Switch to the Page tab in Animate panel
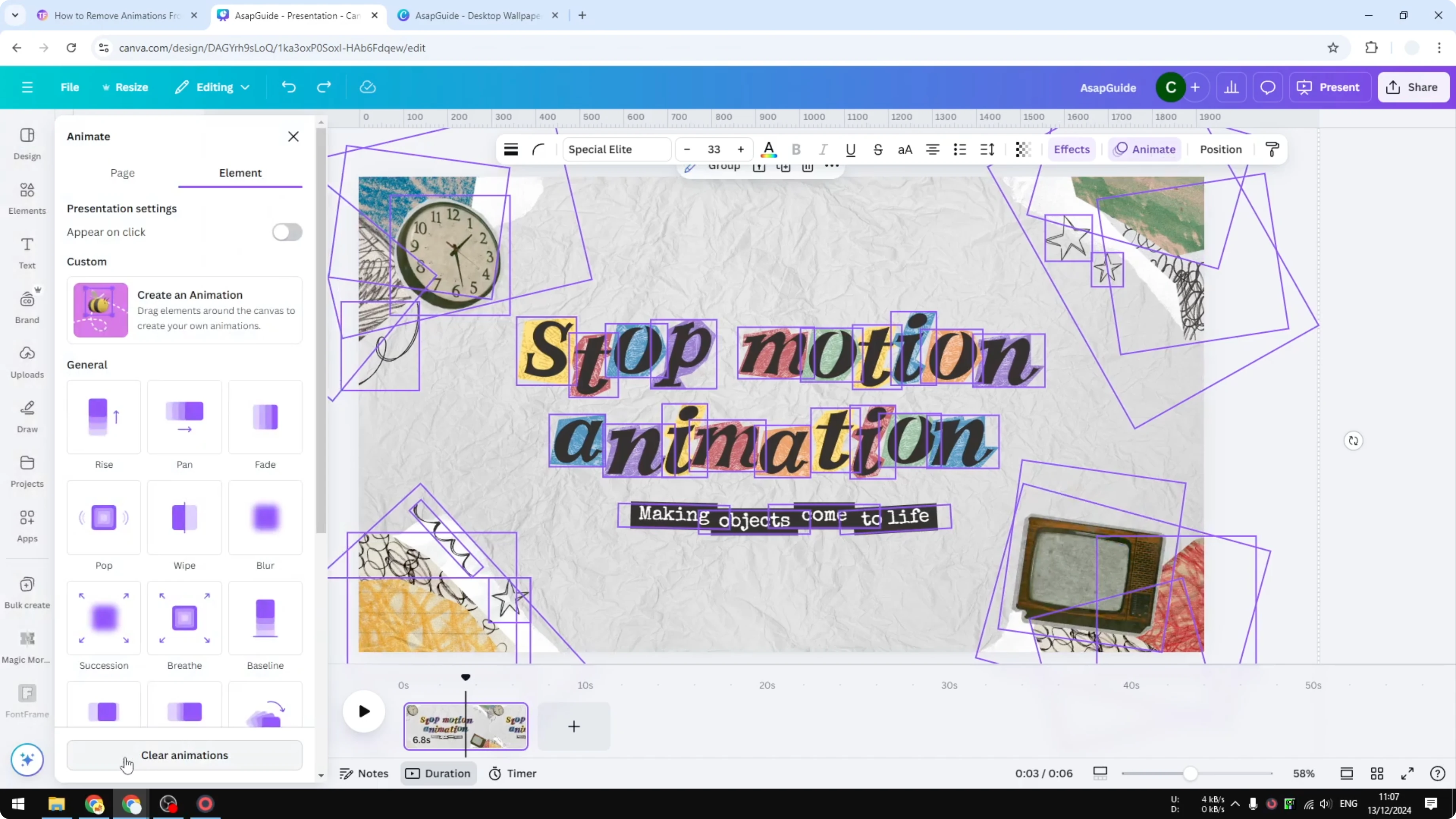 (122, 173)
